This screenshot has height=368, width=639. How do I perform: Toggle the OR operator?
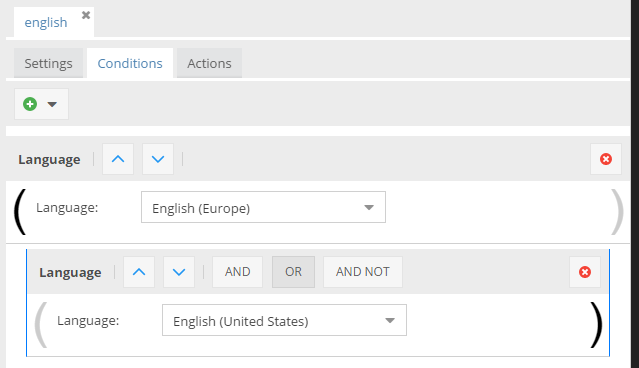click(293, 272)
